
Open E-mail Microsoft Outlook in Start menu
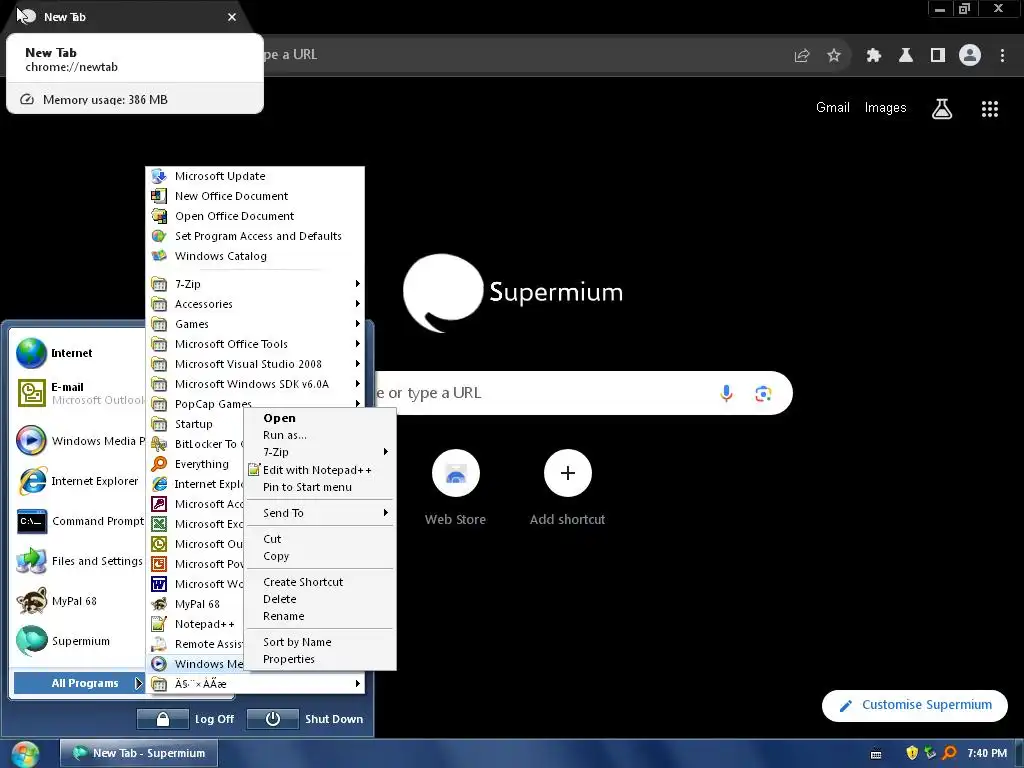coord(78,393)
